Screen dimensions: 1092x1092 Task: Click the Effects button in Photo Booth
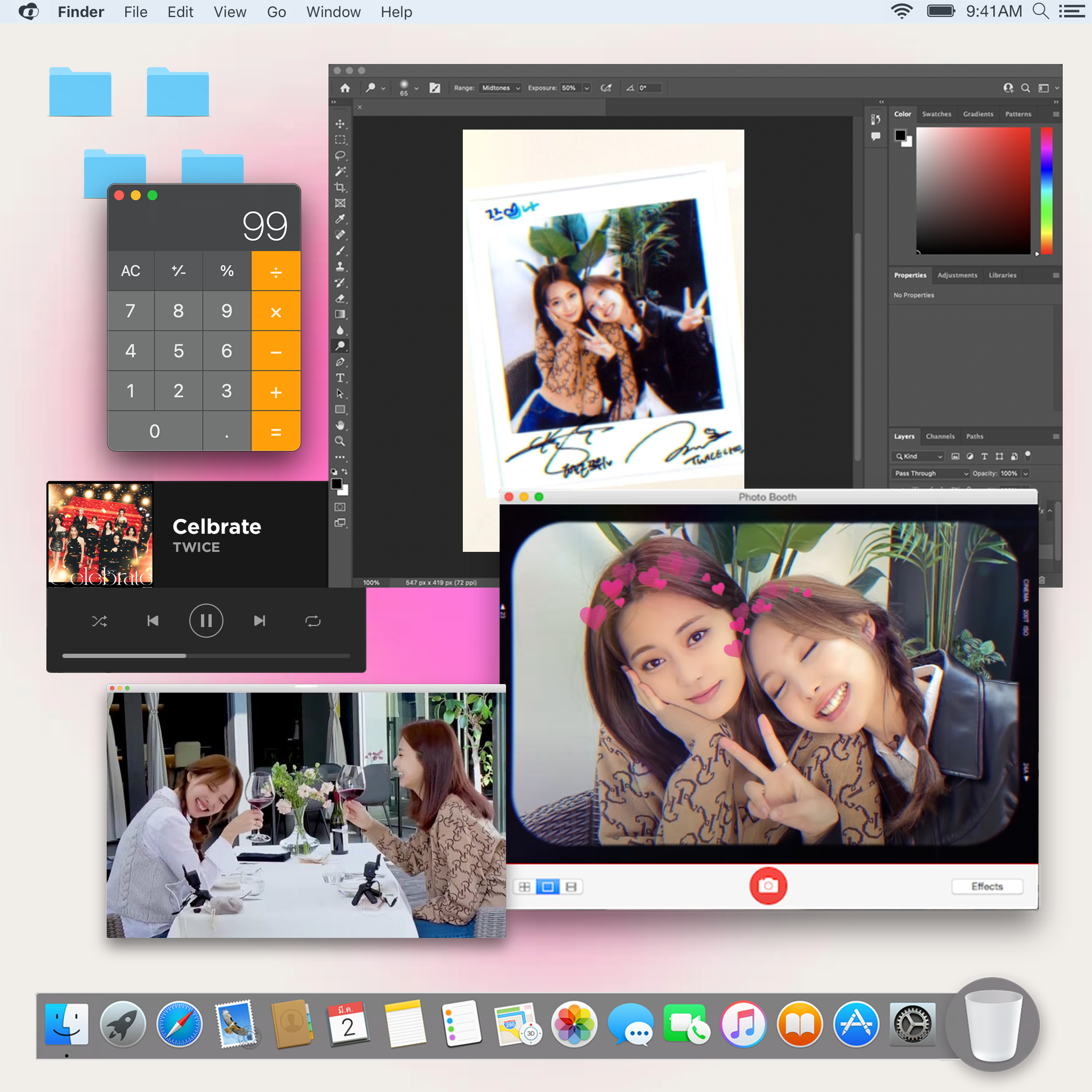tap(986, 886)
